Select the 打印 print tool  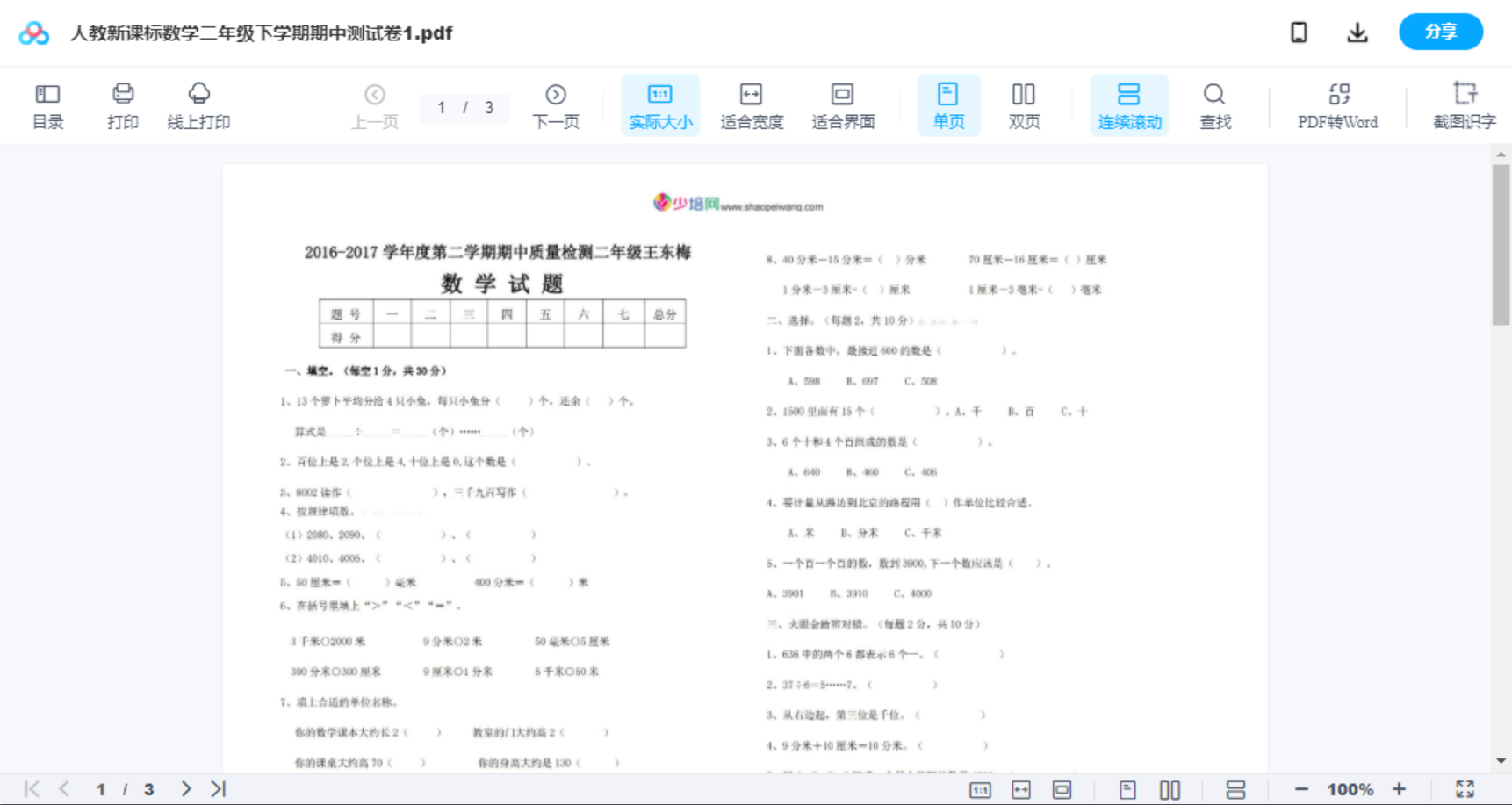[x=123, y=104]
